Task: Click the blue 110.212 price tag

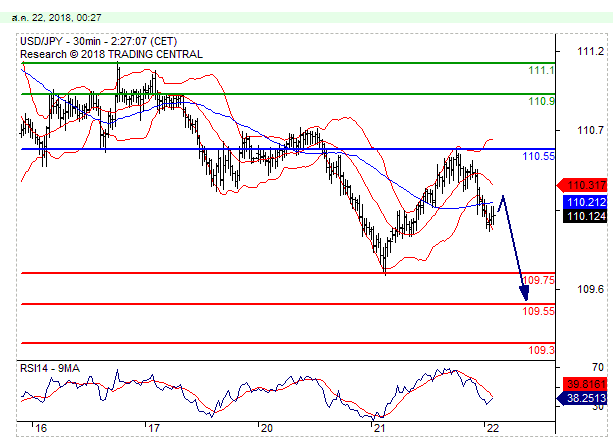Action: coord(585,202)
